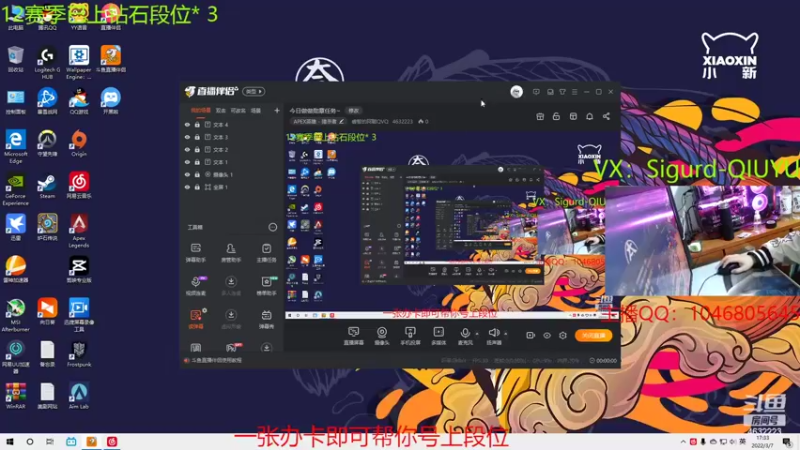The width and height of the screenshot is (800, 450).
Task: Switch to the fourth scene tab
Action: click(x=256, y=110)
